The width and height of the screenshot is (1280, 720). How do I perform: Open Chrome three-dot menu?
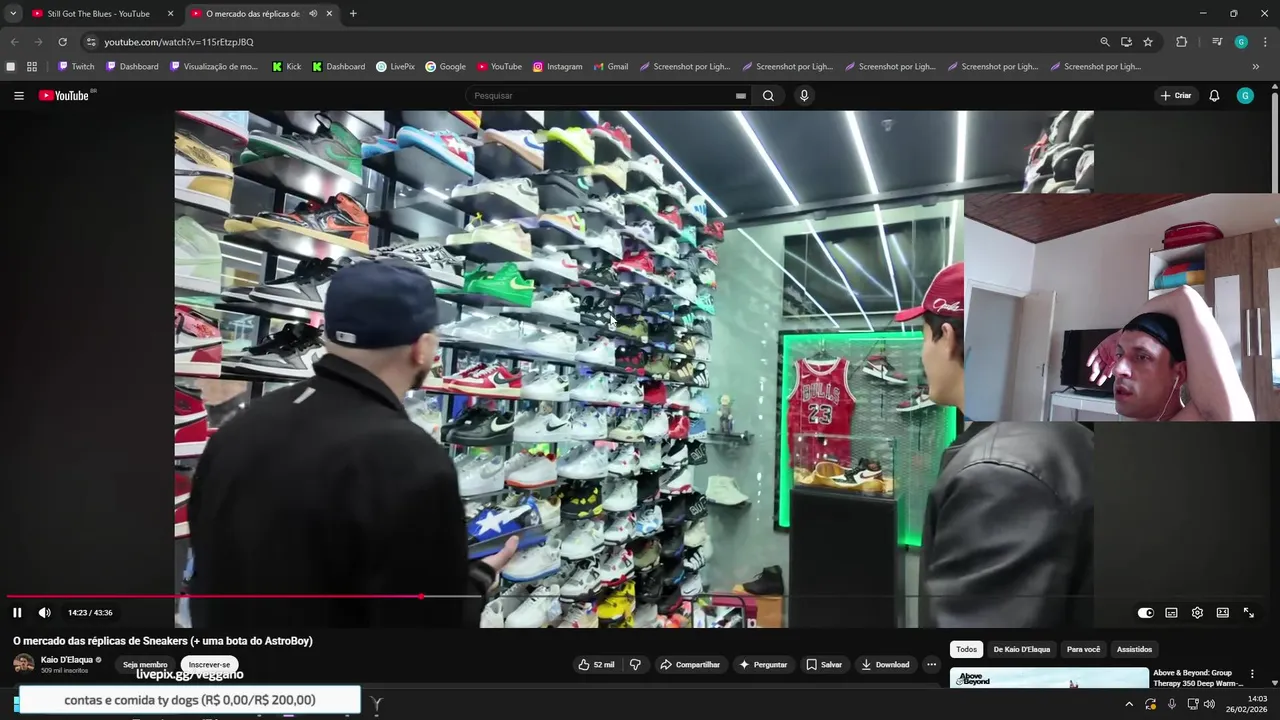pos(1265,42)
